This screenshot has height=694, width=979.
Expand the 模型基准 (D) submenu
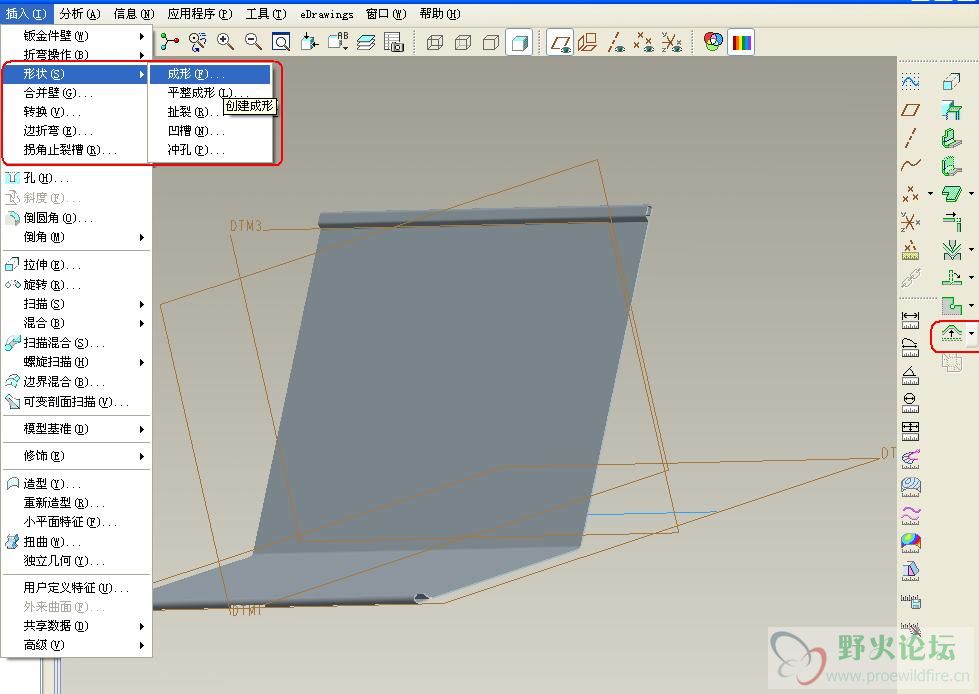[x=76, y=429]
